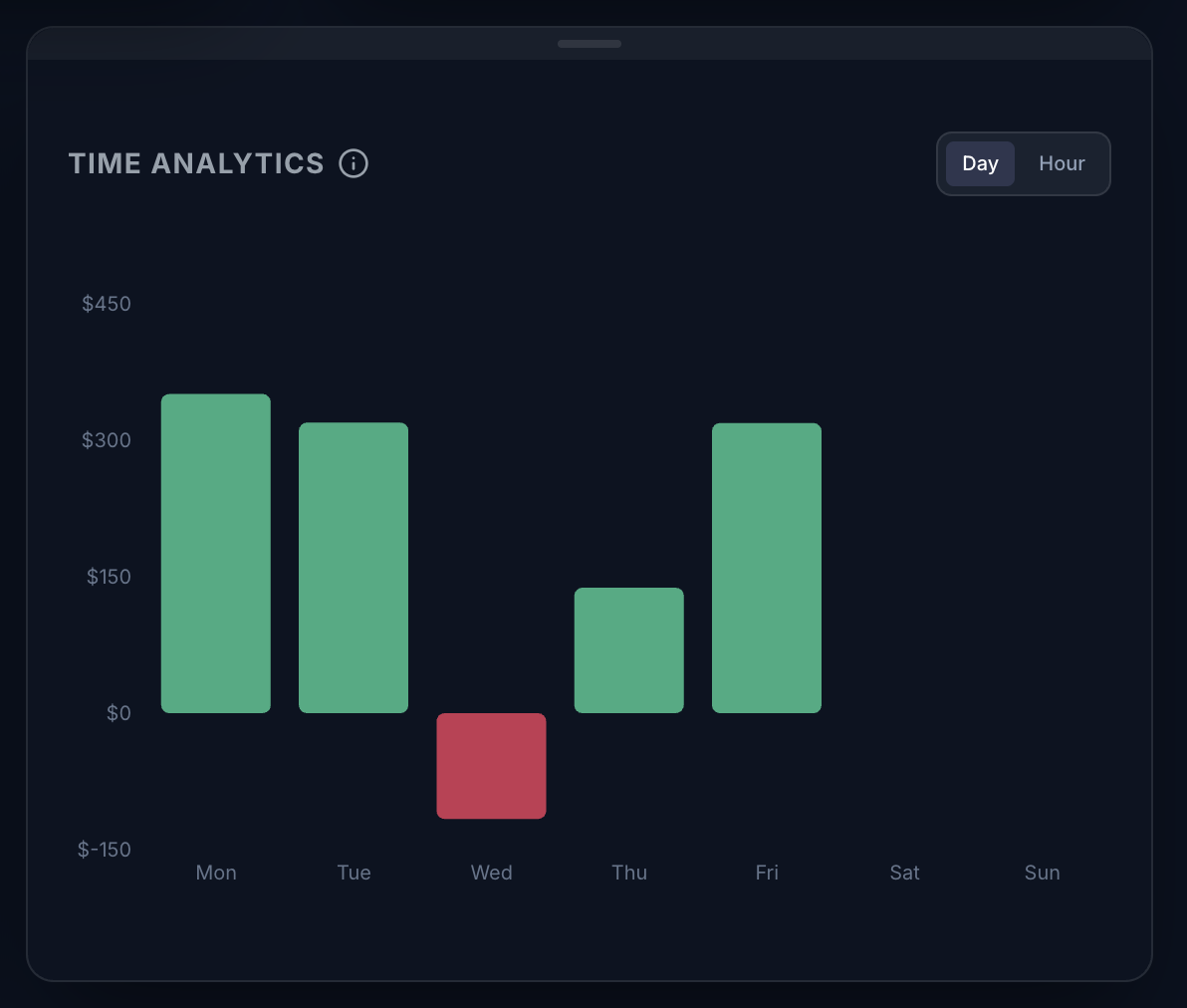This screenshot has width=1187, height=1008.
Task: Click the $450 axis label
Action: click(107, 304)
